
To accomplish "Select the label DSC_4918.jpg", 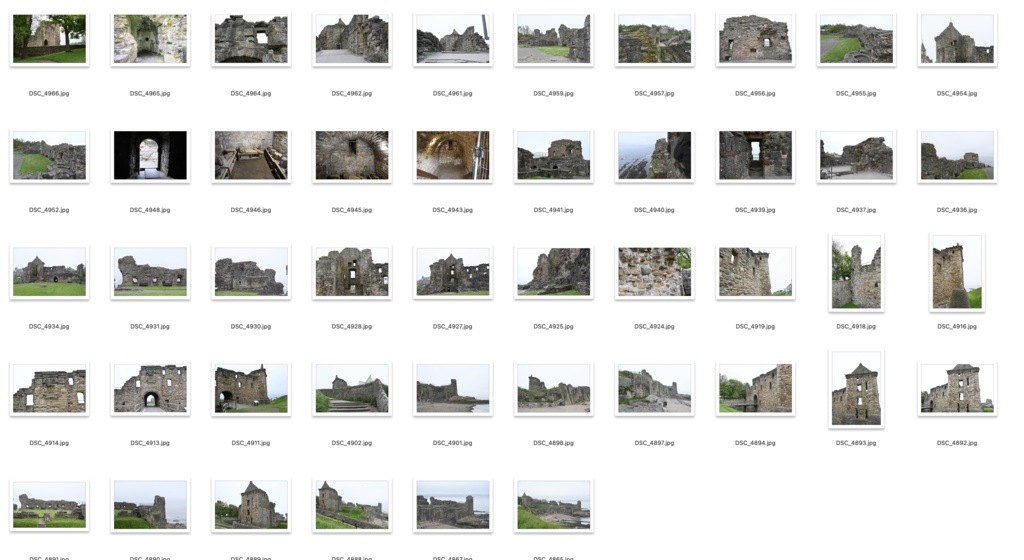I will [856, 326].
